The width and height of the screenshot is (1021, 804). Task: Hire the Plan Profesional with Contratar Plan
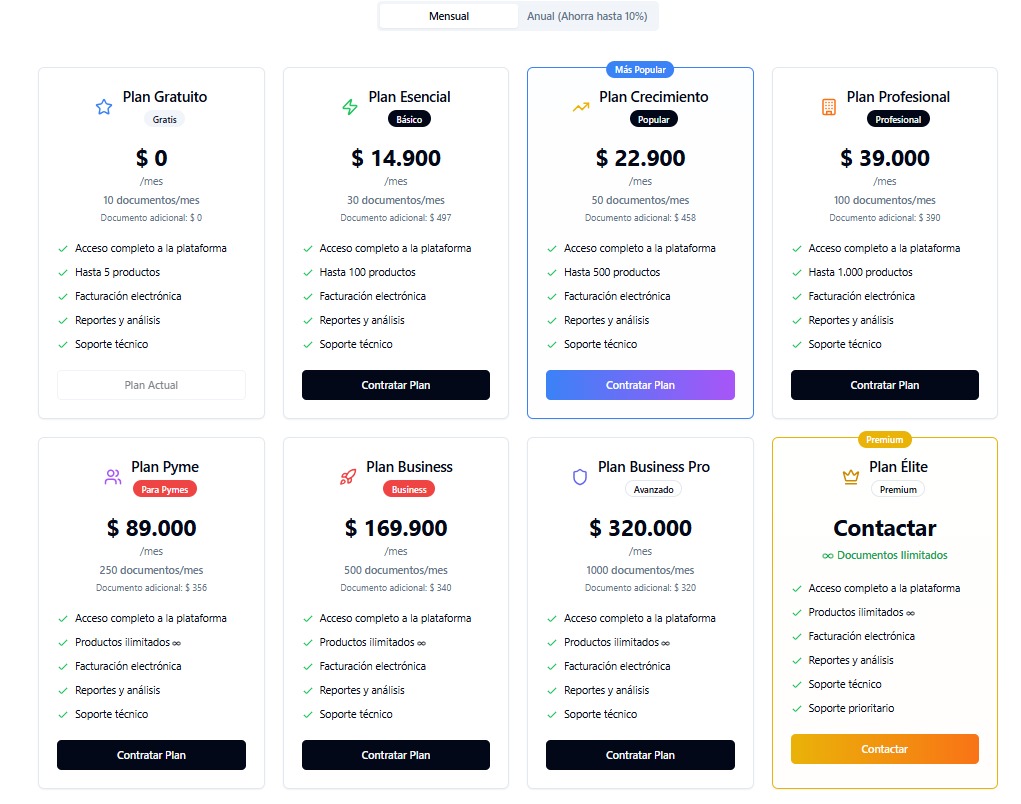tap(884, 385)
